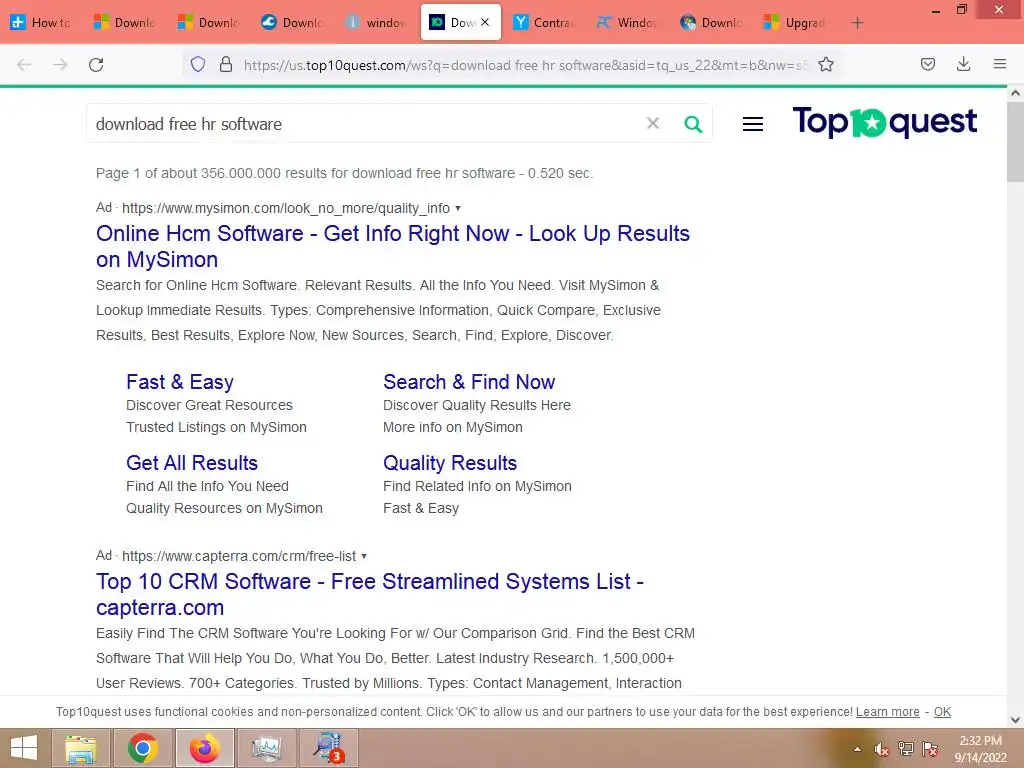Click the page vertical scrollbar thumb
Screen dimensions: 1024x768
point(1015,142)
